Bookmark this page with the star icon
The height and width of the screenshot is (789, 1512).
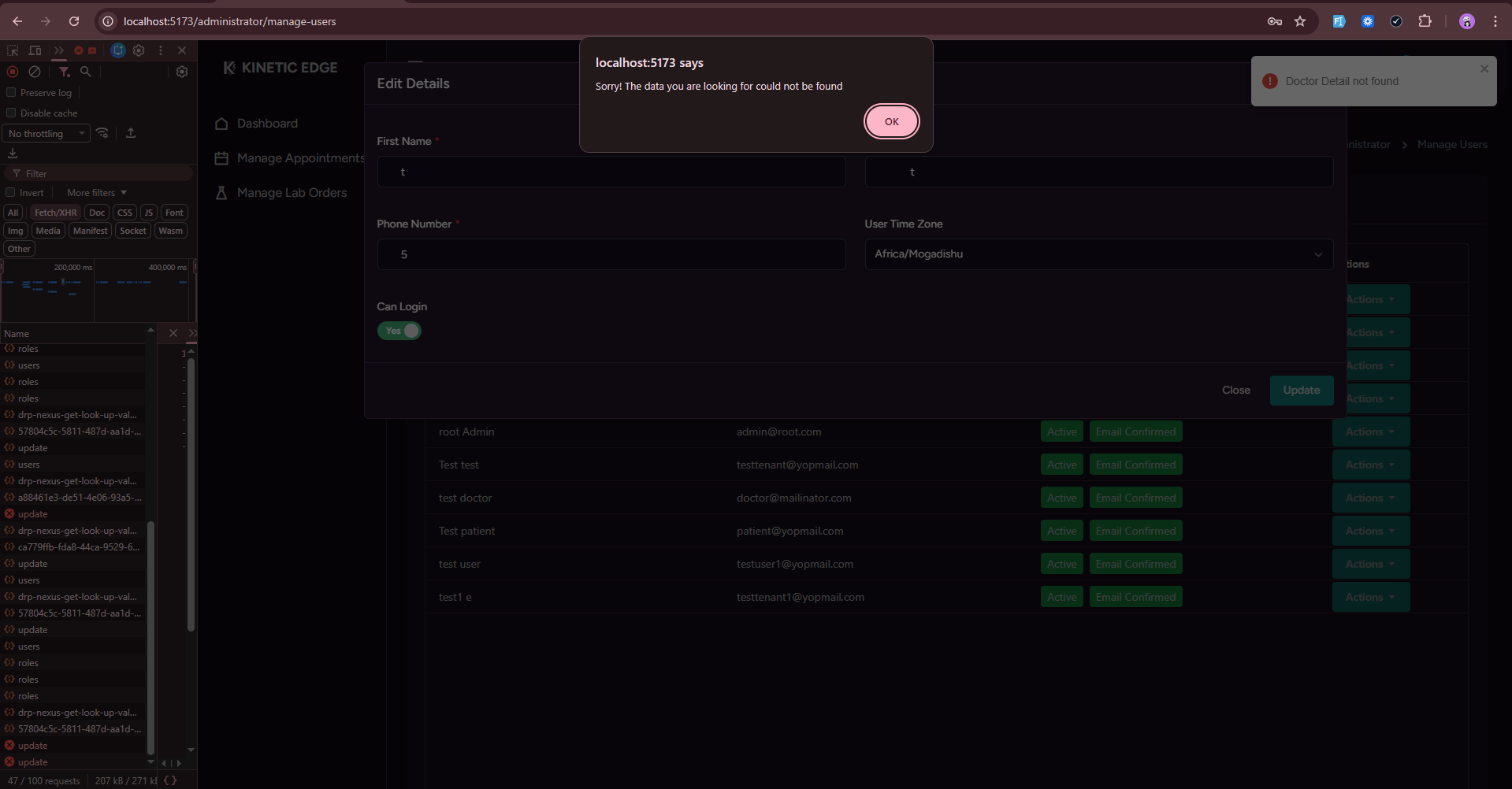1300,21
